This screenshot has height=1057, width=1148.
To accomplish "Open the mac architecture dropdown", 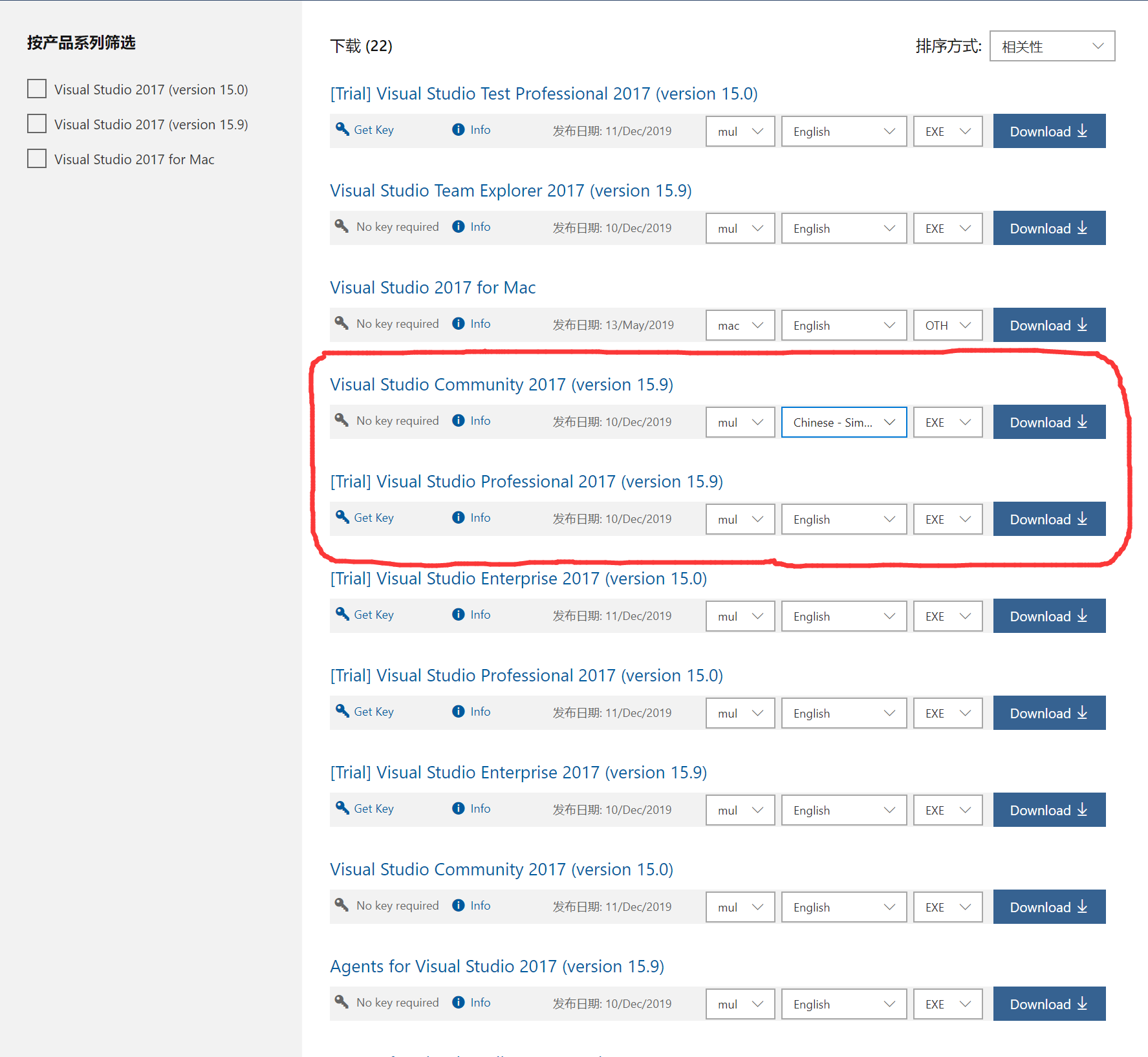I will pos(740,325).
